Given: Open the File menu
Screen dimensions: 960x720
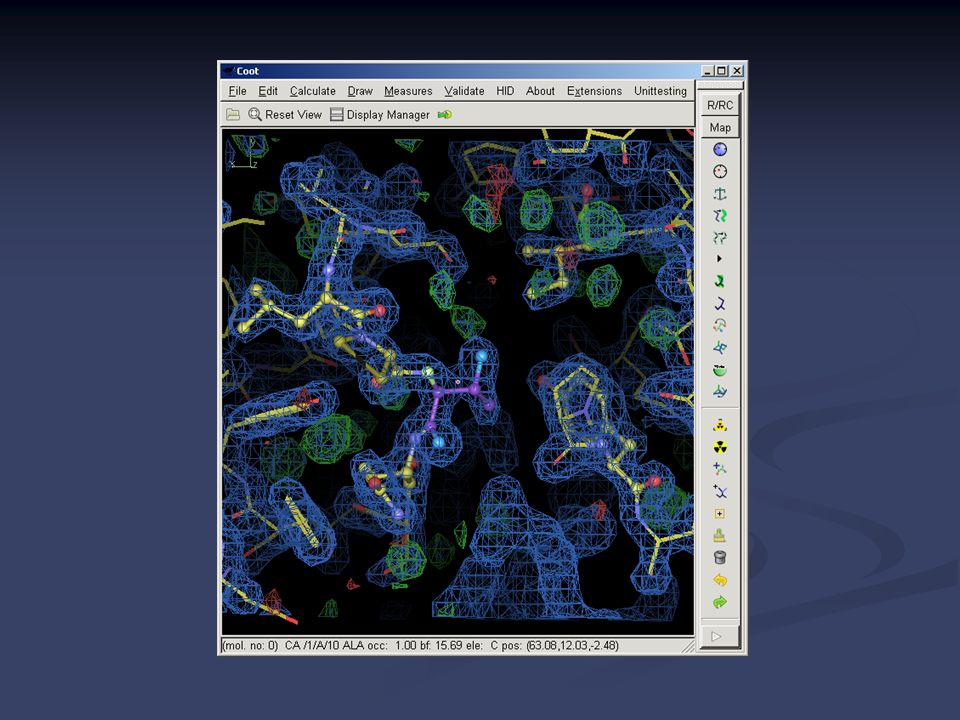Looking at the screenshot, I should 238,91.
